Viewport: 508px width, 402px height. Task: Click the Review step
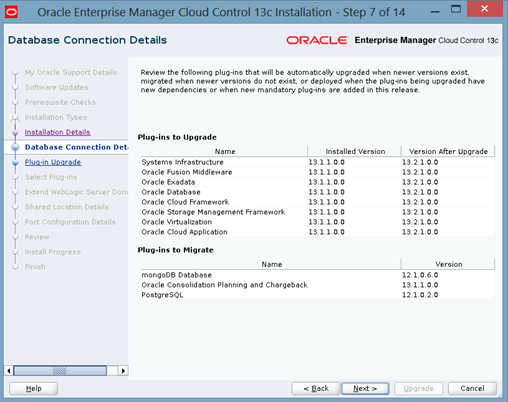coord(37,237)
